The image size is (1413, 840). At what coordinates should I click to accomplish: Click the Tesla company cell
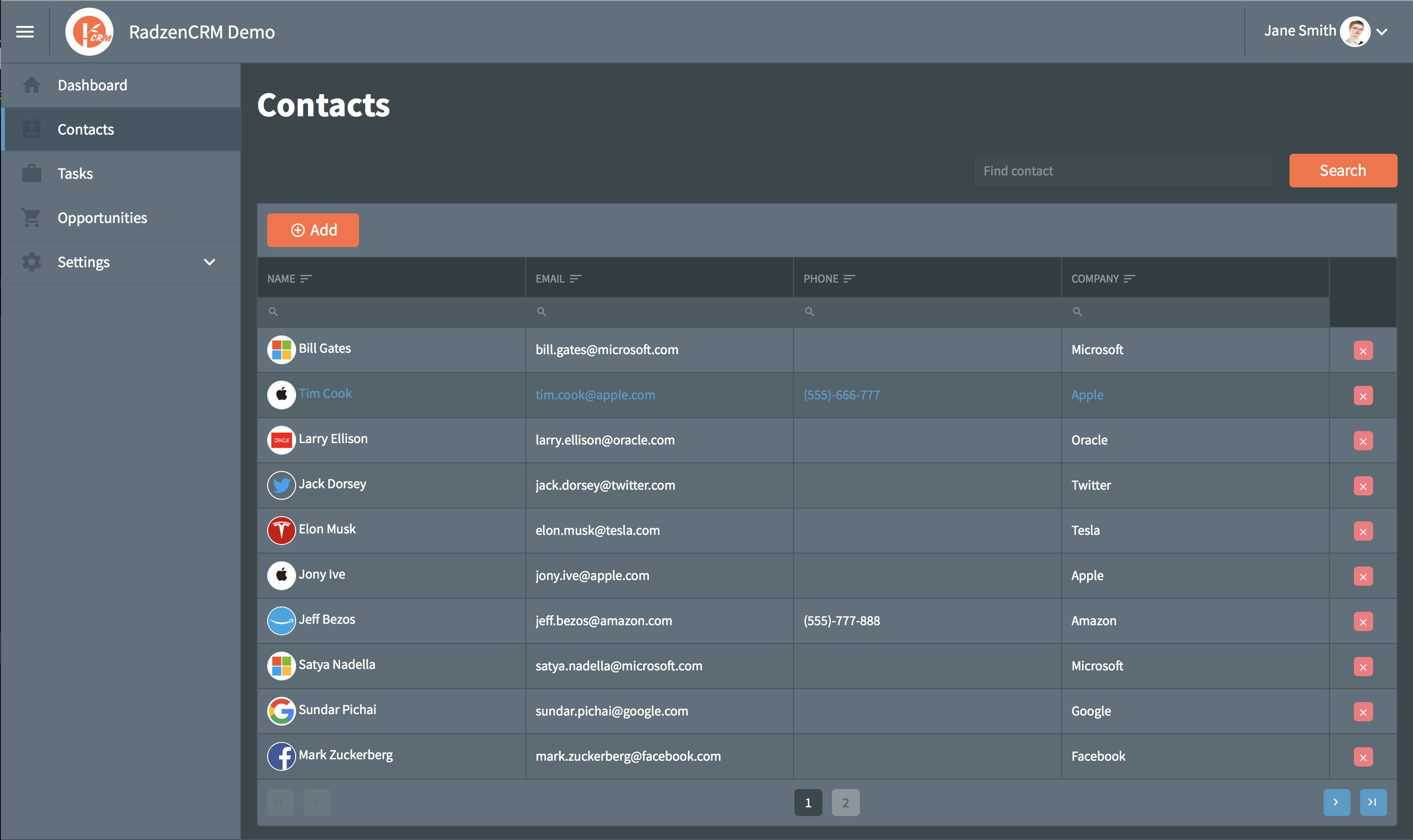coord(1195,531)
